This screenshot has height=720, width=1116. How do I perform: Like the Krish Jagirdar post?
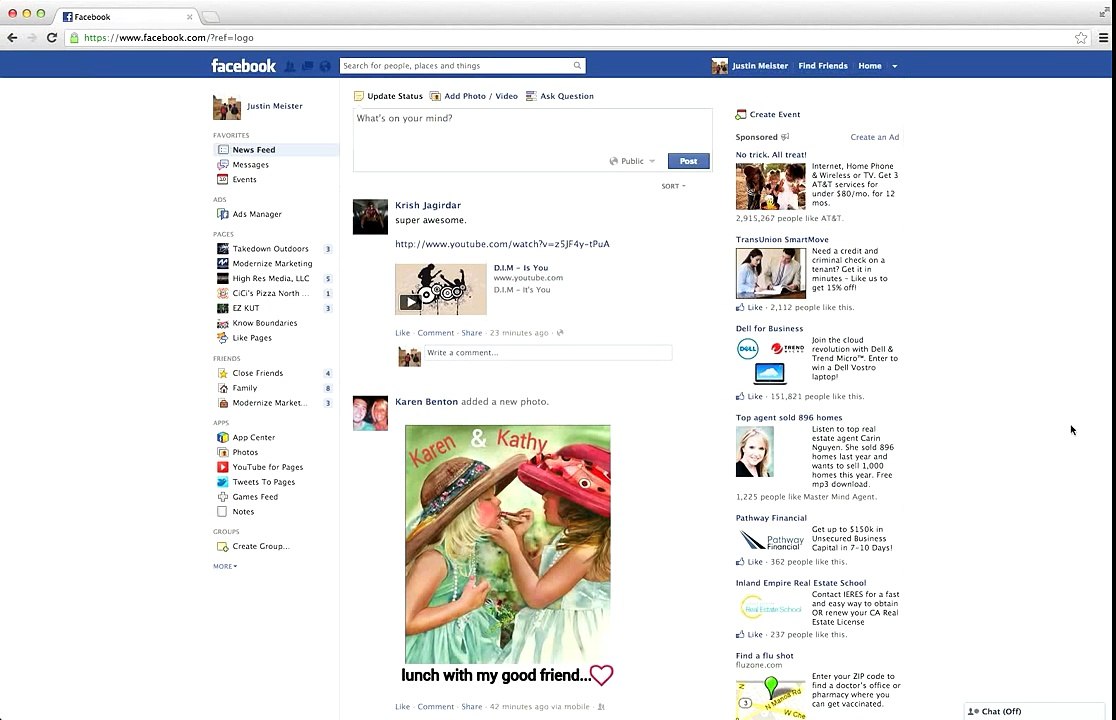coord(403,333)
